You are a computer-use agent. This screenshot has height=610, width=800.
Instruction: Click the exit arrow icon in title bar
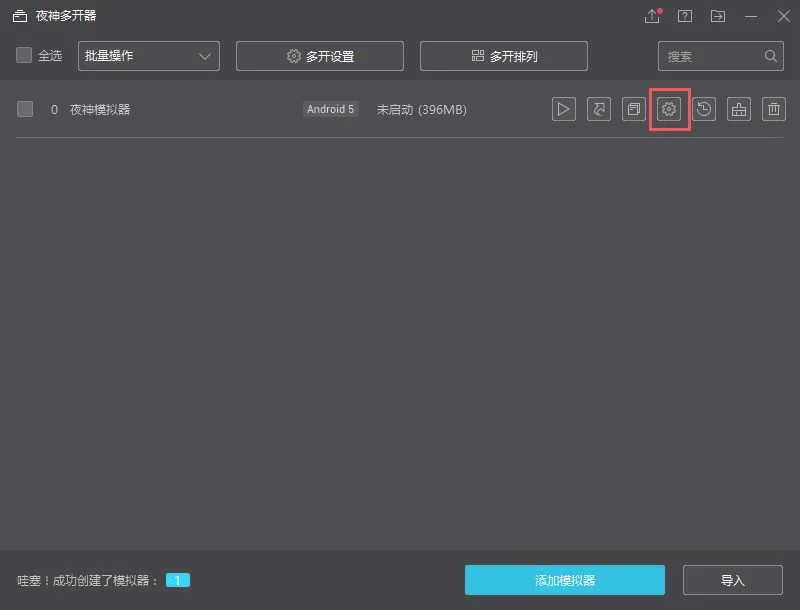click(x=718, y=16)
